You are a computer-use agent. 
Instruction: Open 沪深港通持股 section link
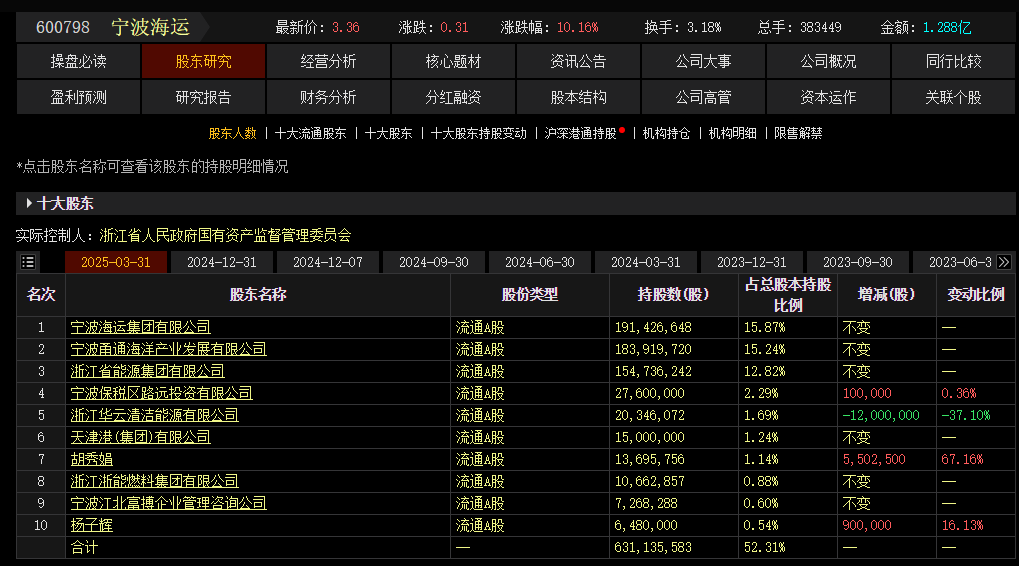(580, 133)
